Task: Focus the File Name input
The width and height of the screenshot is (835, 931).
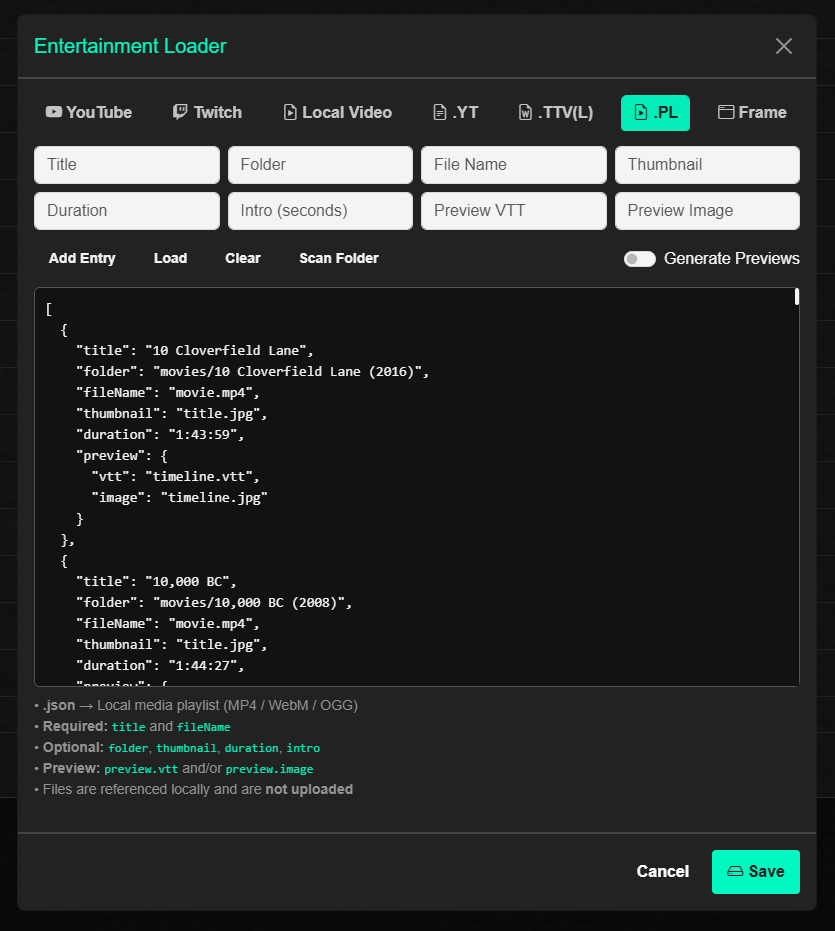Action: tap(513, 165)
